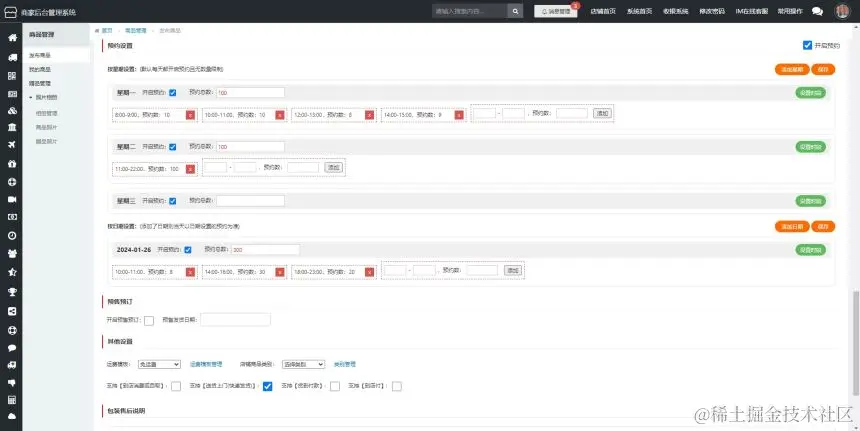This screenshot has height=431, width=860.
Task: Click the 预售发货日期 date field
Action: (235, 320)
